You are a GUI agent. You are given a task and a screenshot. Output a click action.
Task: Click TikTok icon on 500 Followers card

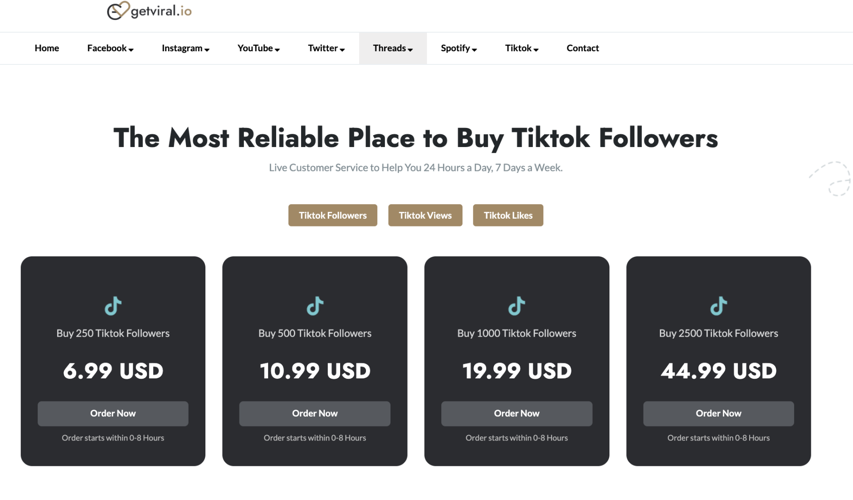pos(315,306)
